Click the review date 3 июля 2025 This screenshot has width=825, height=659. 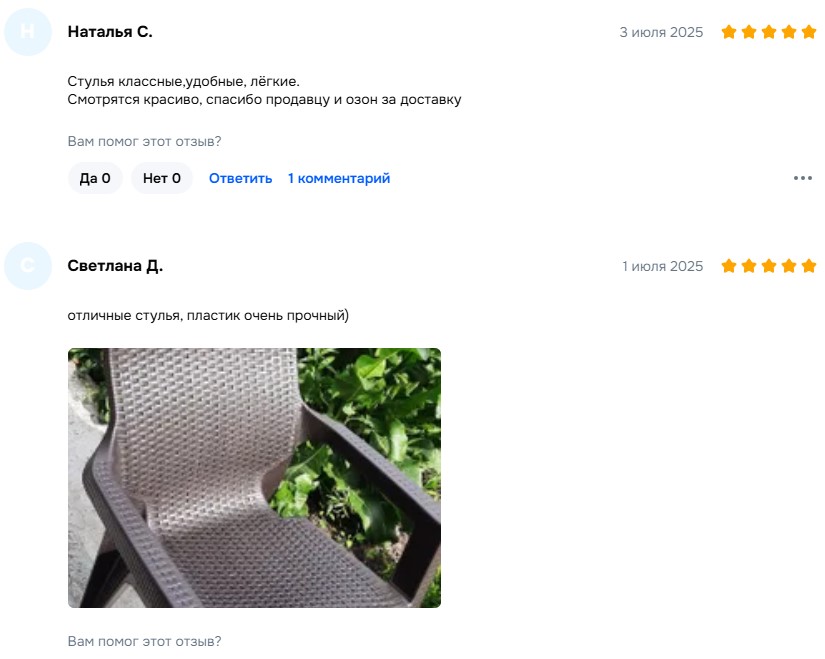tap(661, 32)
